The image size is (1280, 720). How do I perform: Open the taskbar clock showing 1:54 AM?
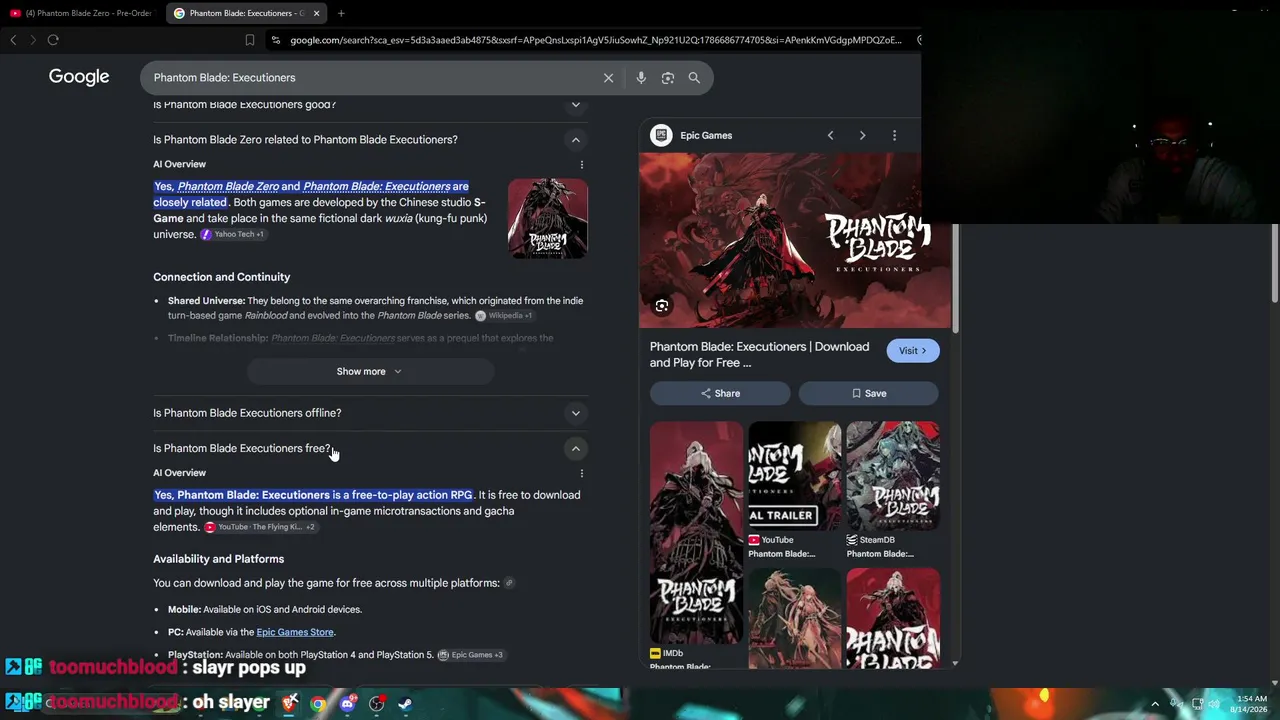pos(1251,704)
